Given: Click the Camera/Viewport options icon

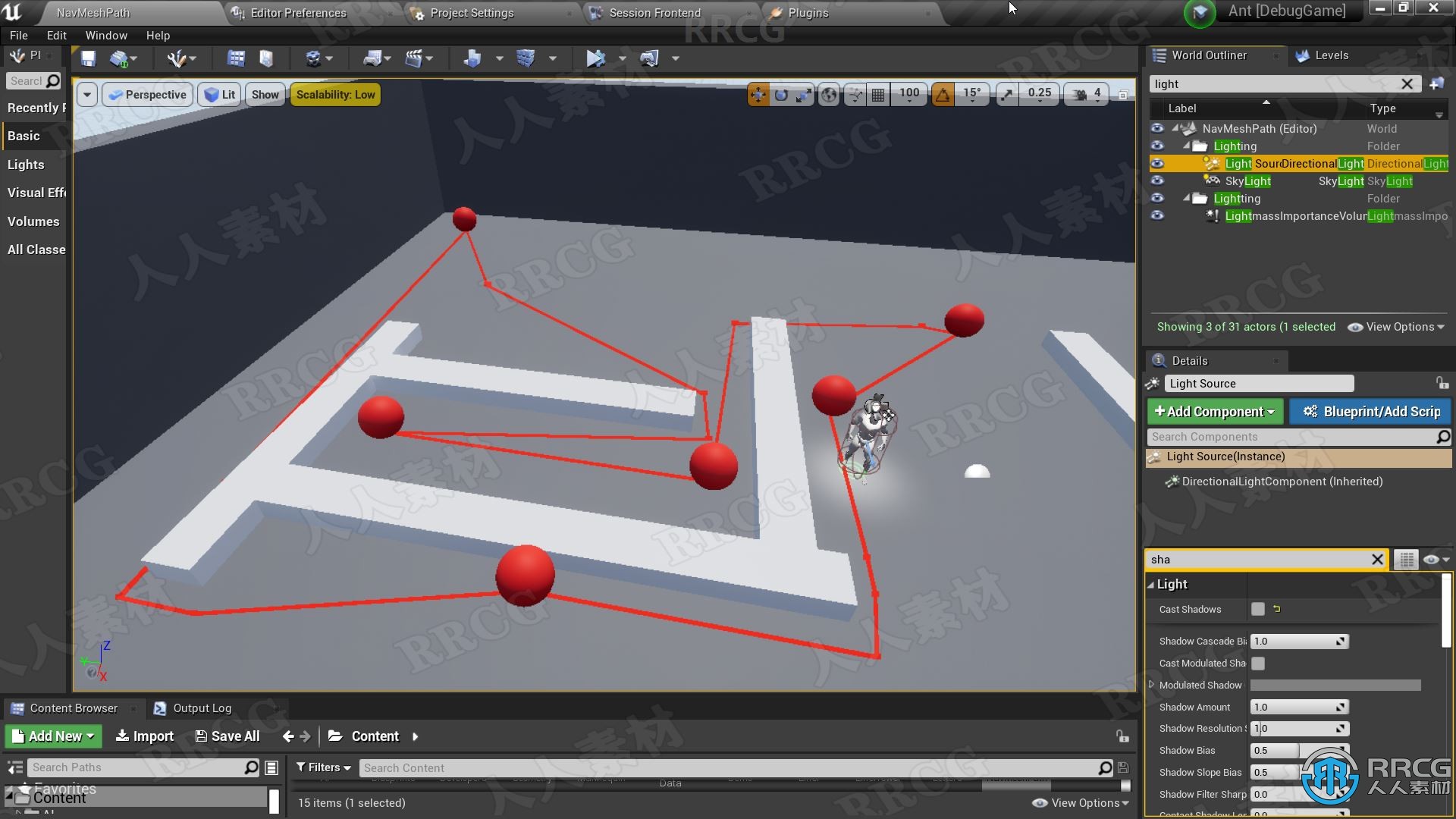Looking at the screenshot, I should [89, 93].
